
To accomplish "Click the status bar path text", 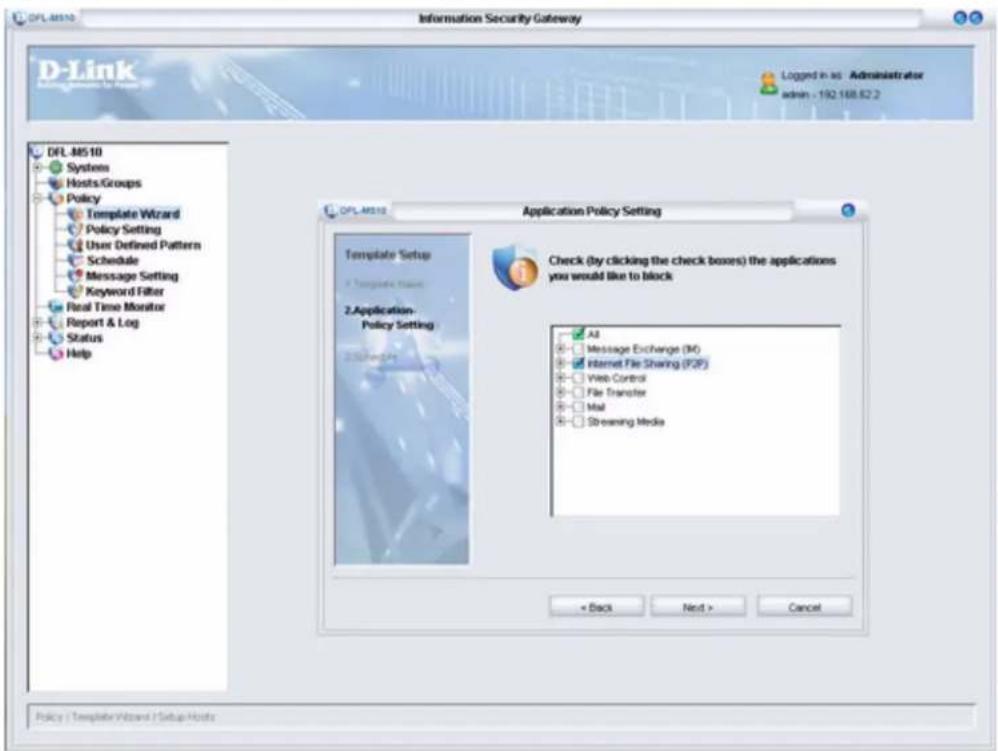I will coord(125,717).
